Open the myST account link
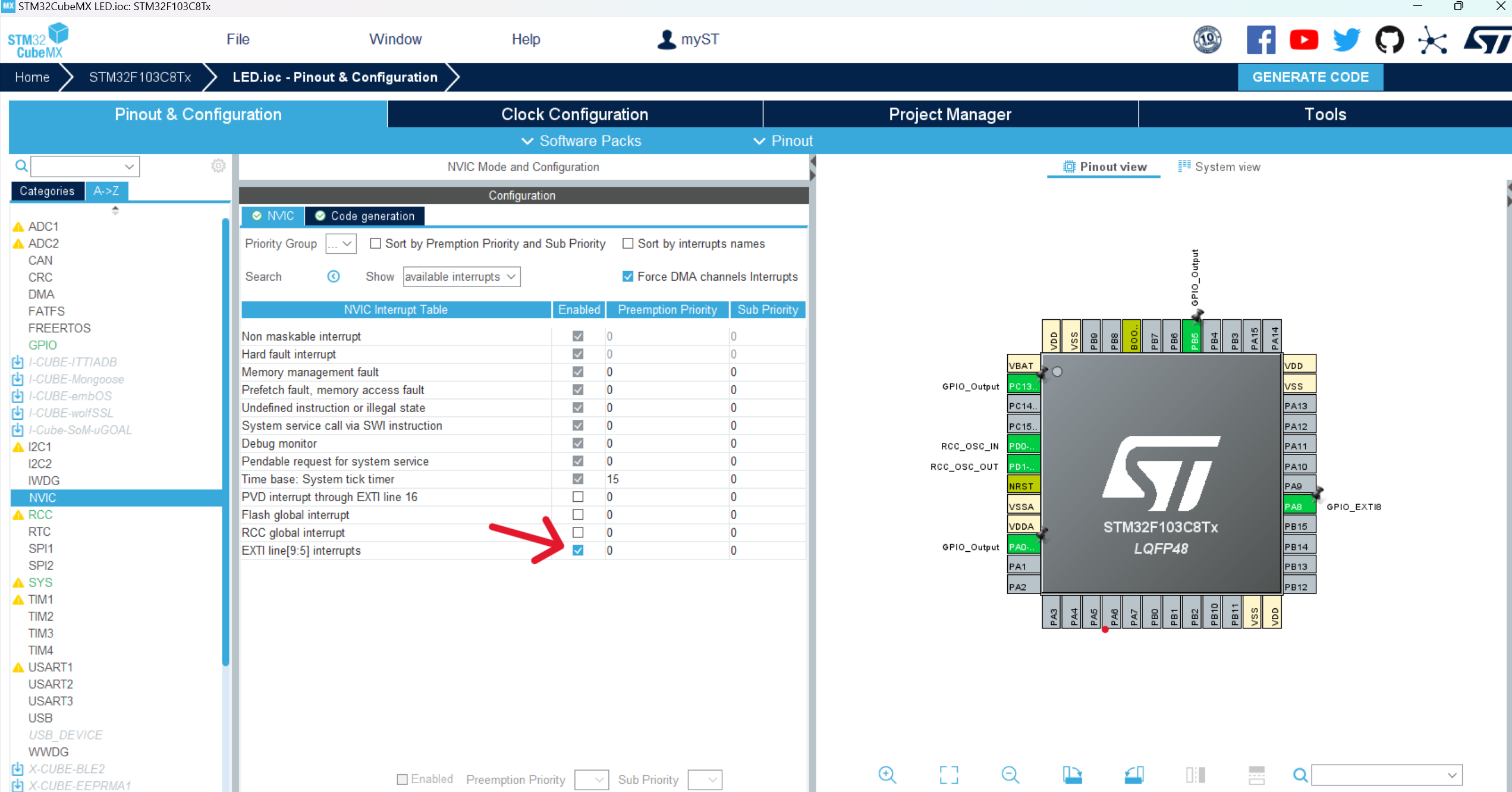1512x792 pixels. point(700,39)
